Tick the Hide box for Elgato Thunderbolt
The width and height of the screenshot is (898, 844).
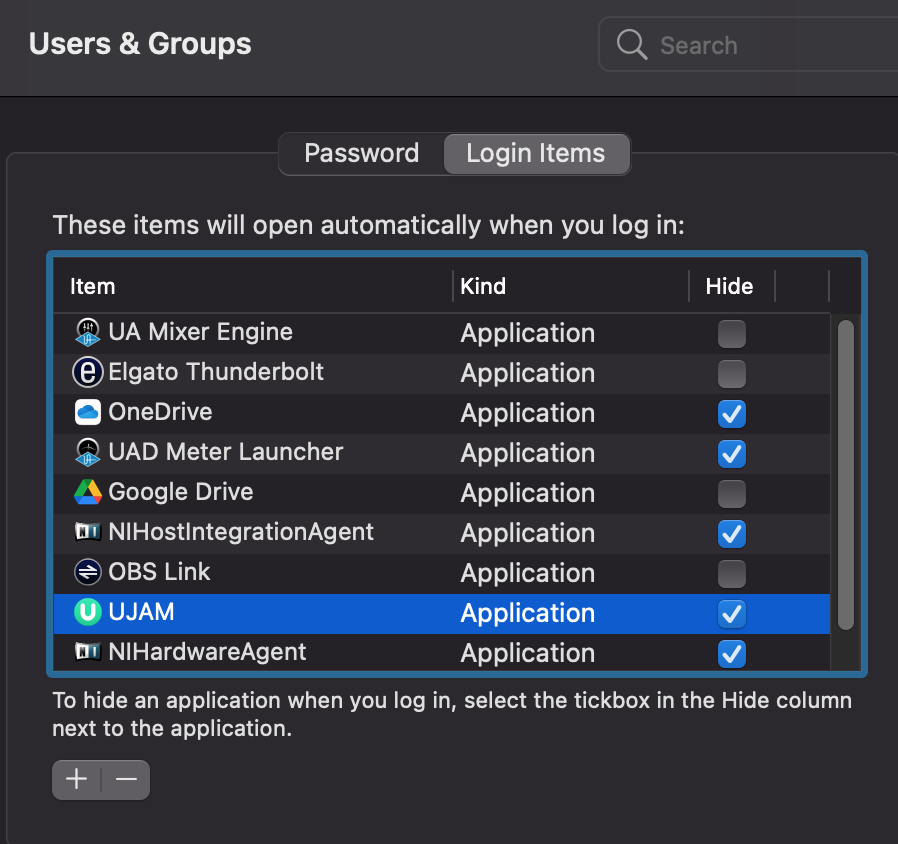pyautogui.click(x=732, y=374)
